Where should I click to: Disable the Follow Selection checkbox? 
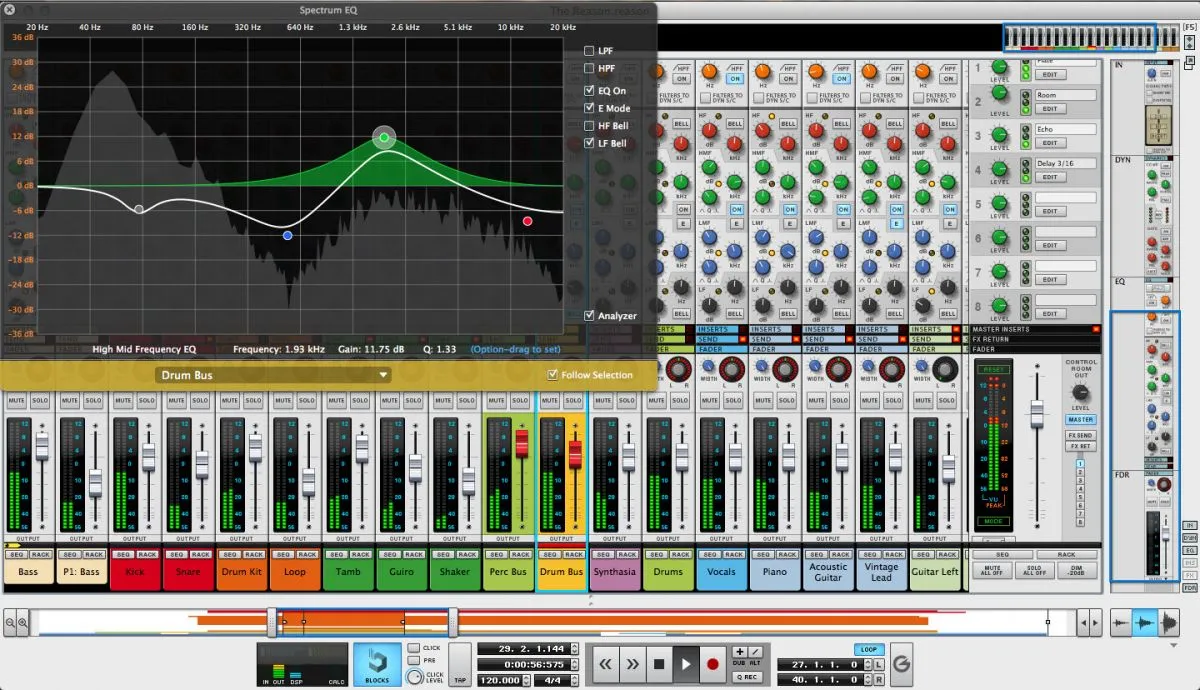(553, 375)
